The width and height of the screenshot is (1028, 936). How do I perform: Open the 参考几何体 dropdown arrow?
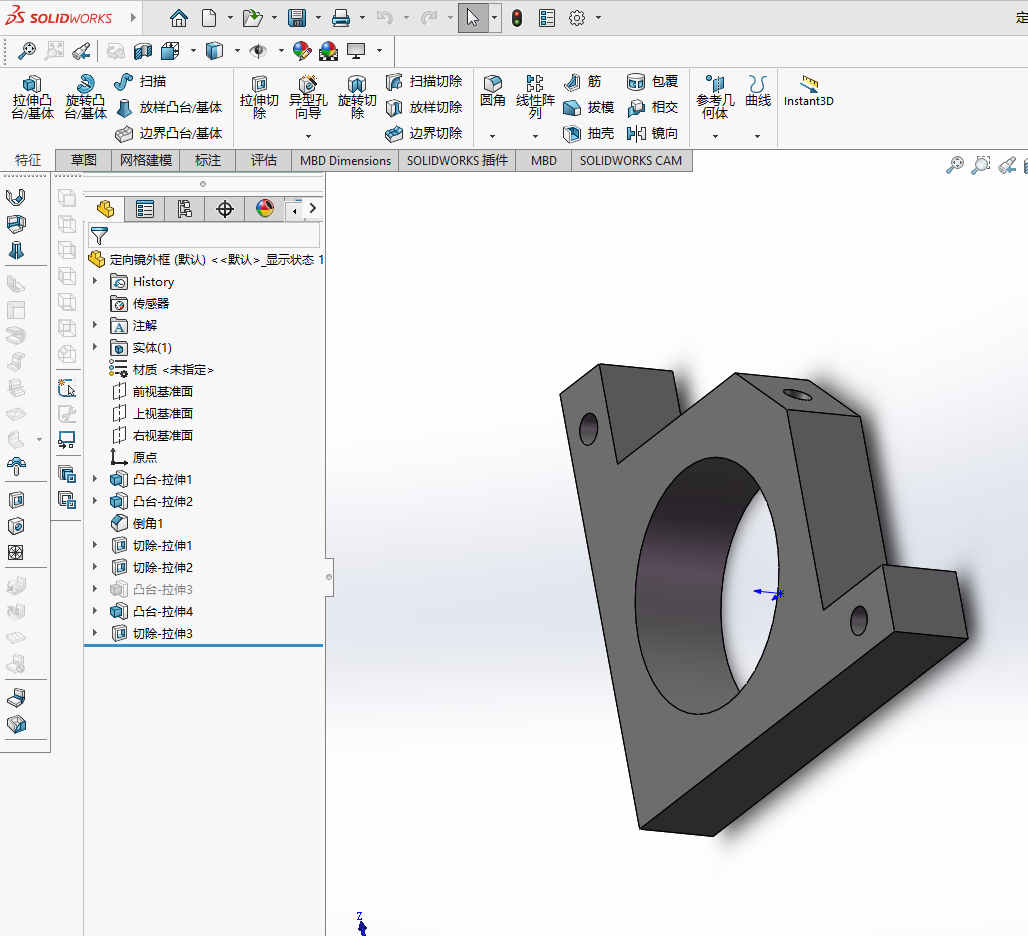point(715,136)
